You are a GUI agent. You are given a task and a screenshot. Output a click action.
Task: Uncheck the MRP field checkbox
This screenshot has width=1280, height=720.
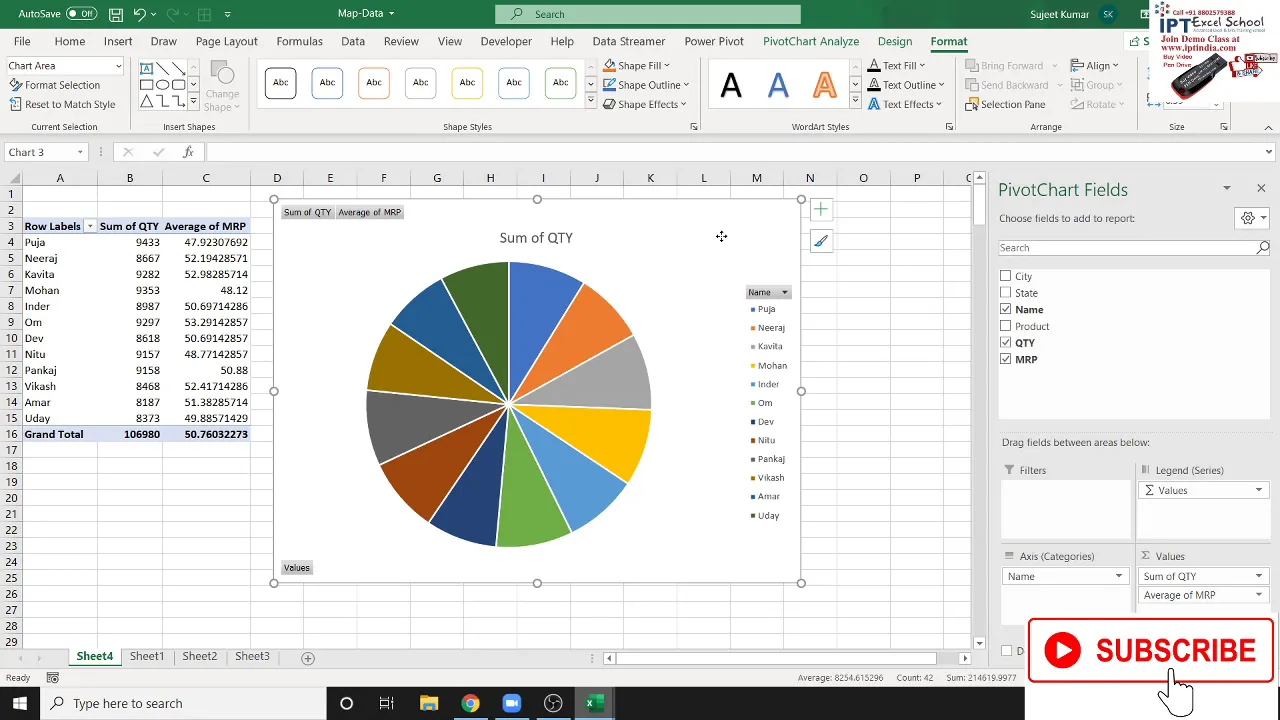pyautogui.click(x=1006, y=359)
